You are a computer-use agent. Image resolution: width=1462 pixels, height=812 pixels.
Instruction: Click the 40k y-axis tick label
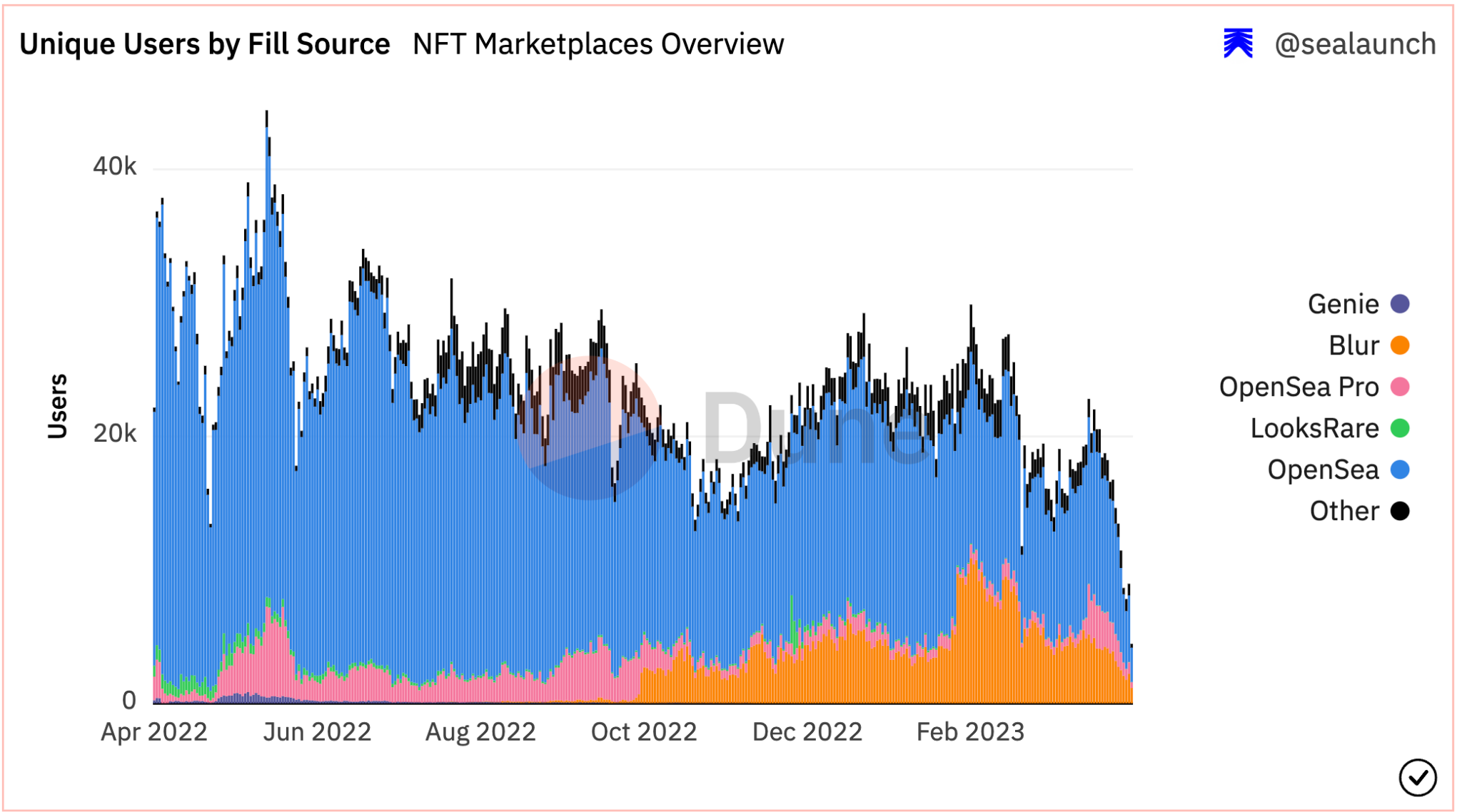[114, 166]
